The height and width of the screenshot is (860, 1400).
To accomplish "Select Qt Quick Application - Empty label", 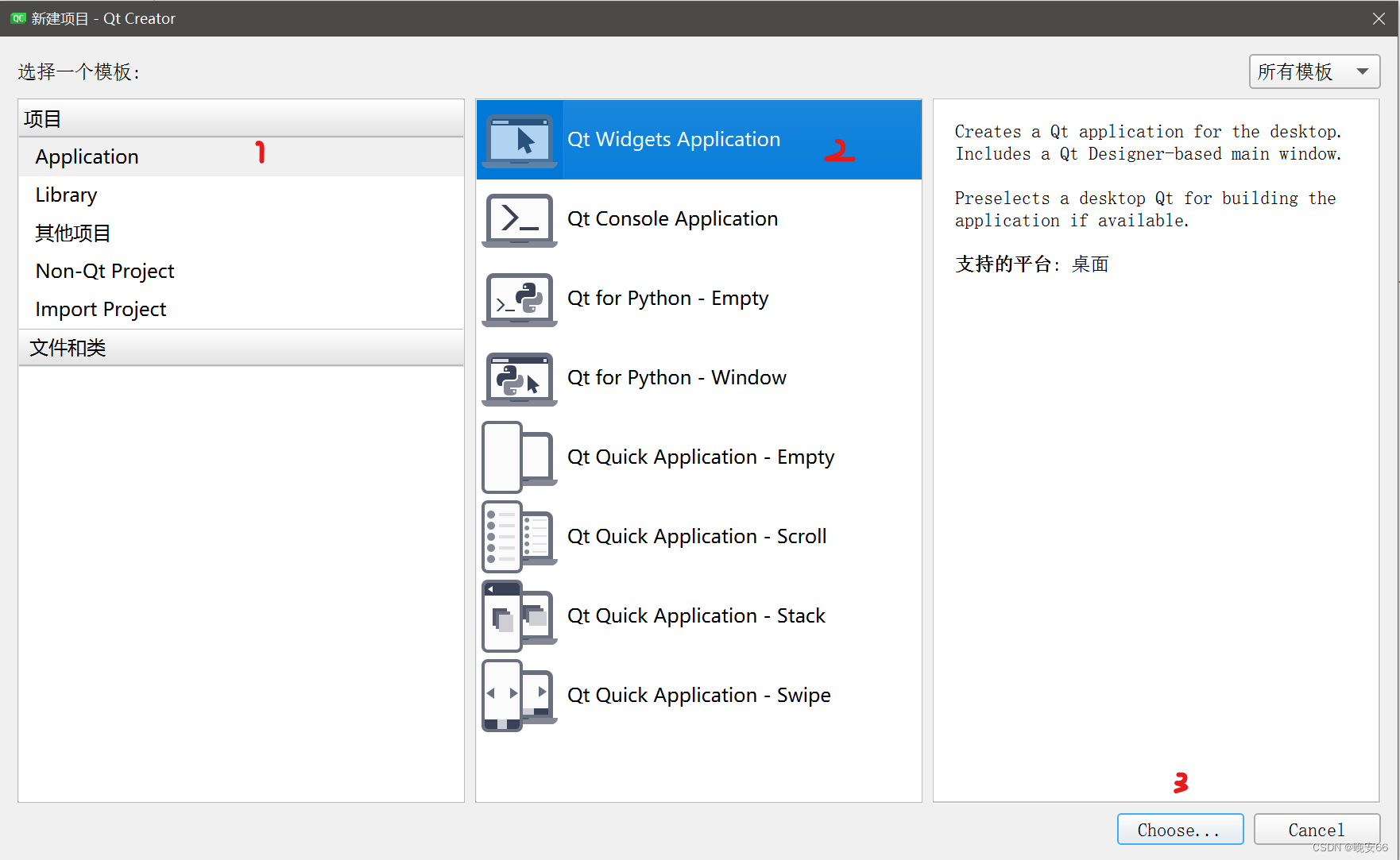I will point(701,457).
